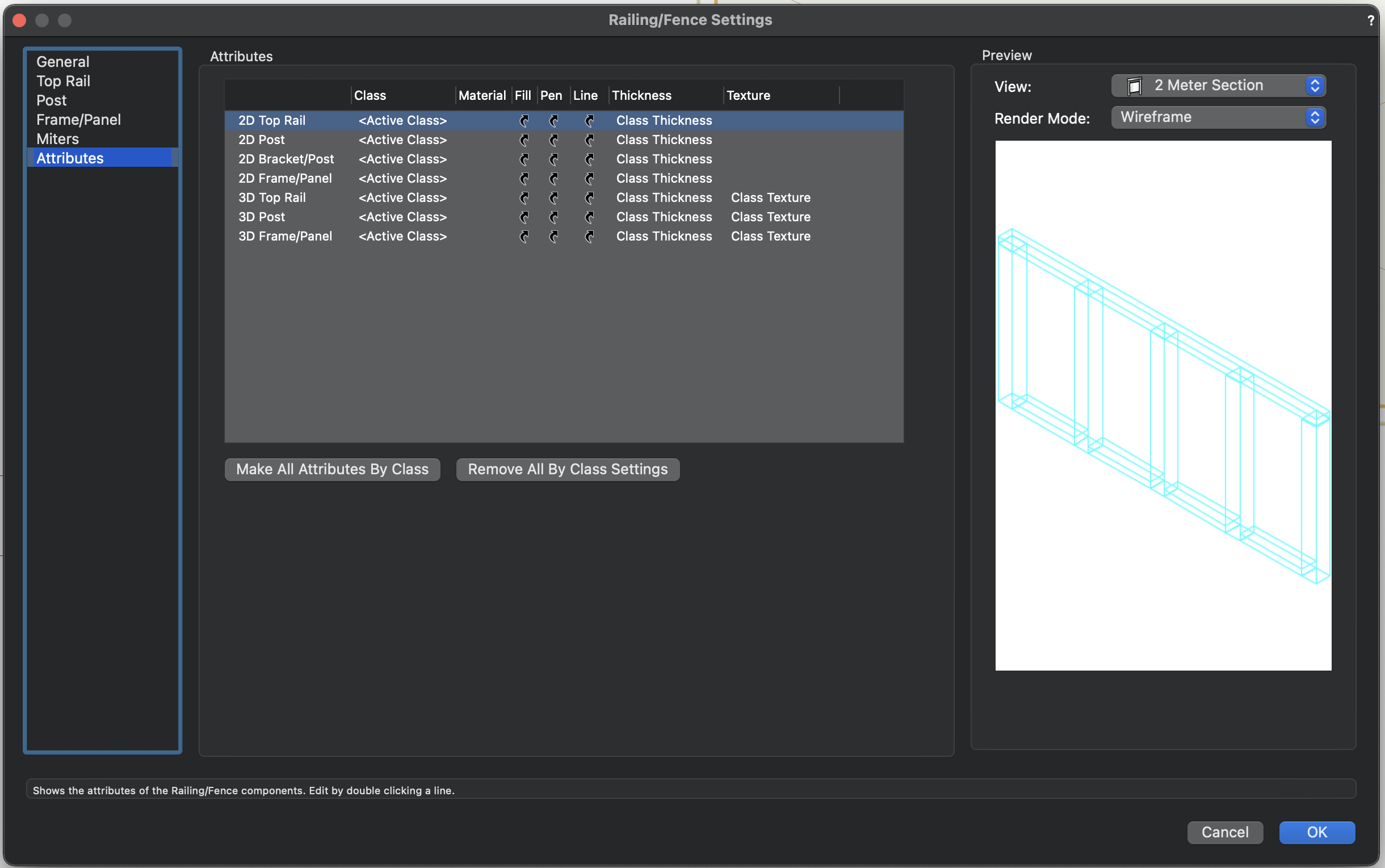Switch to the General settings pane
Image resolution: width=1385 pixels, height=868 pixels.
pyautogui.click(x=62, y=61)
